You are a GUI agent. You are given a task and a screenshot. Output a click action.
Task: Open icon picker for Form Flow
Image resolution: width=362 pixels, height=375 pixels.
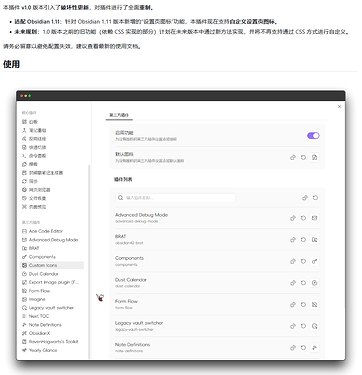314,305
